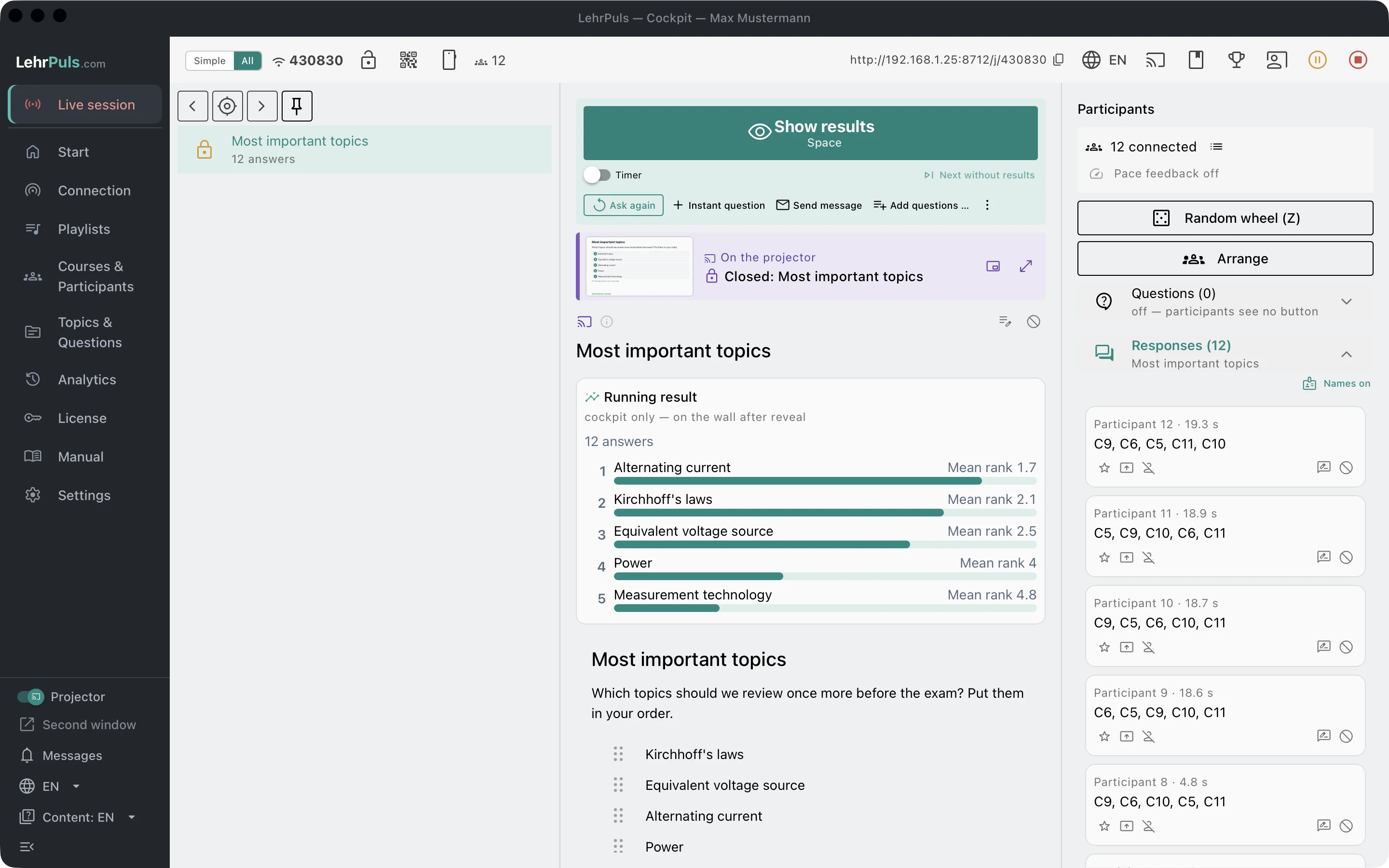This screenshot has height=868, width=1389.
Task: Toggle the Projector switch in sidebar
Action: point(30,696)
